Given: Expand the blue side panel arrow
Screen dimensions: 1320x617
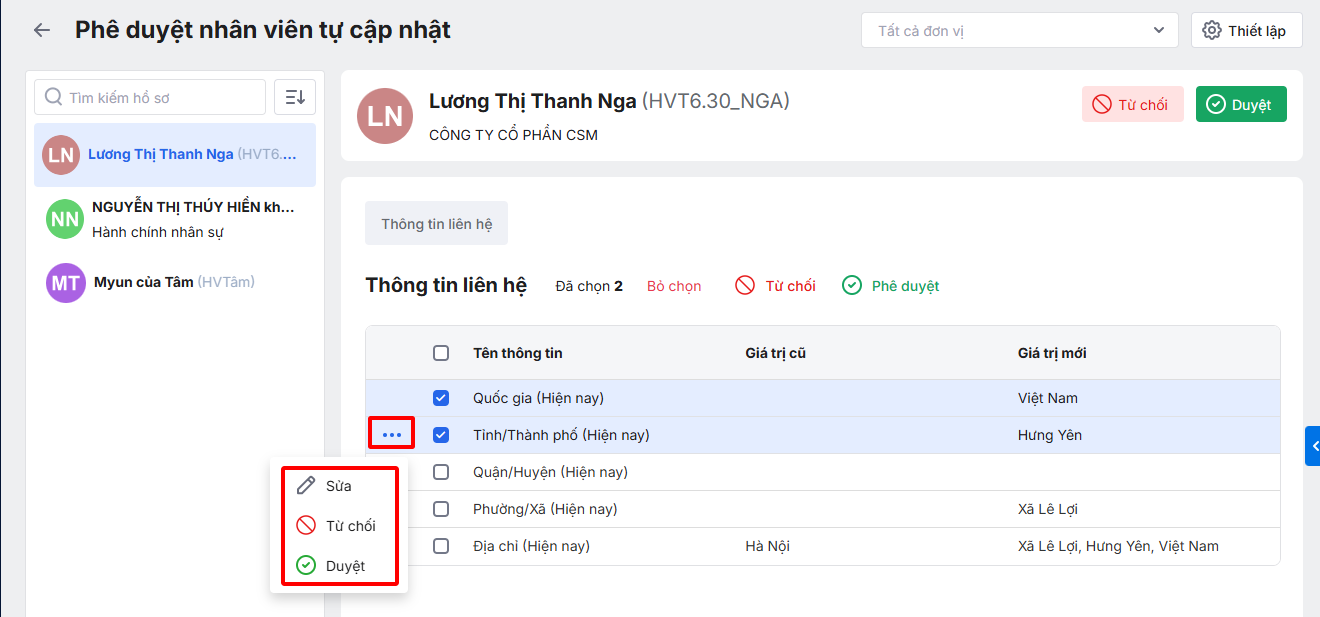Looking at the screenshot, I should point(1313,446).
